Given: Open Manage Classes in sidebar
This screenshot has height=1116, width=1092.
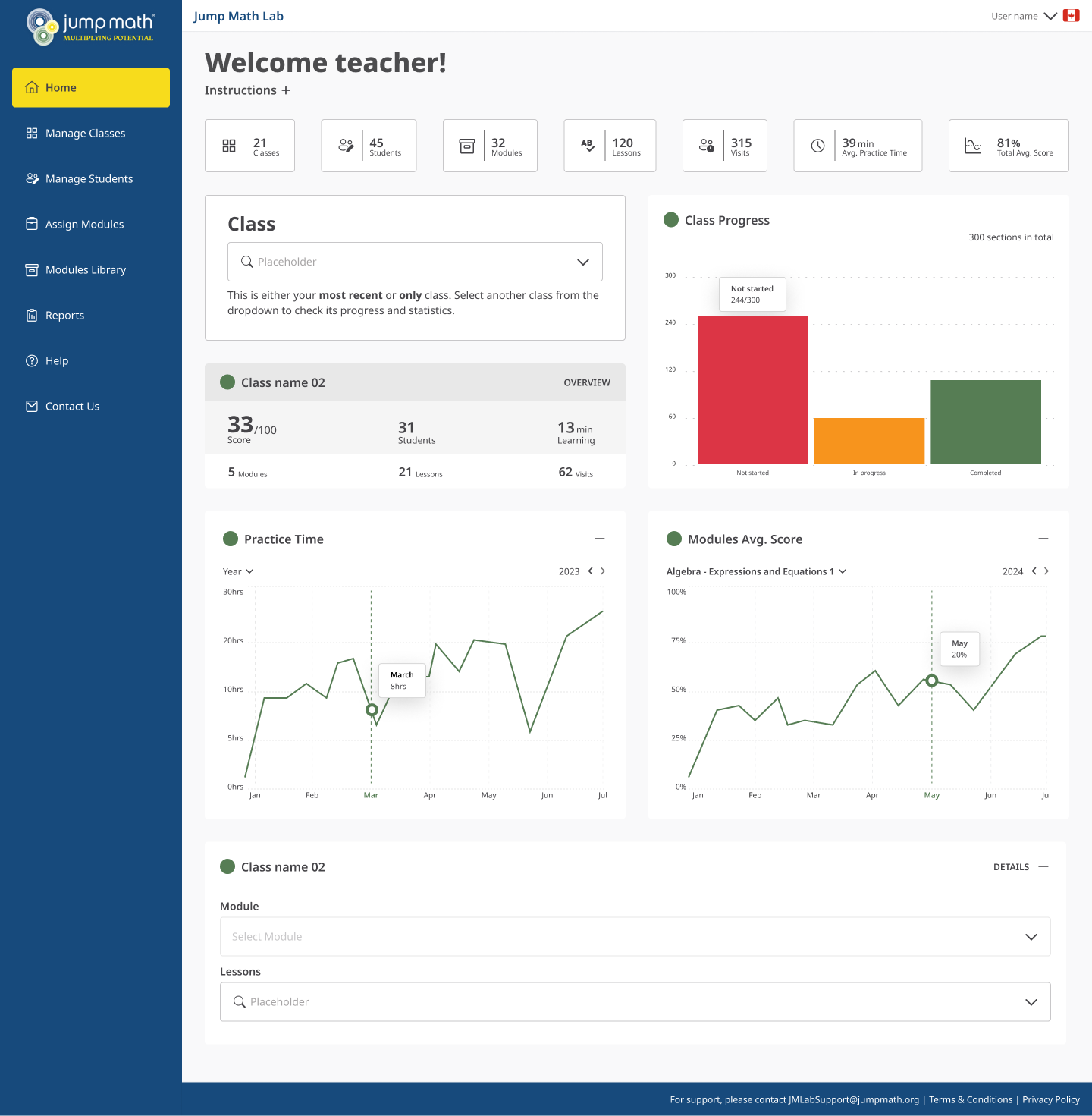Looking at the screenshot, I should (x=85, y=134).
